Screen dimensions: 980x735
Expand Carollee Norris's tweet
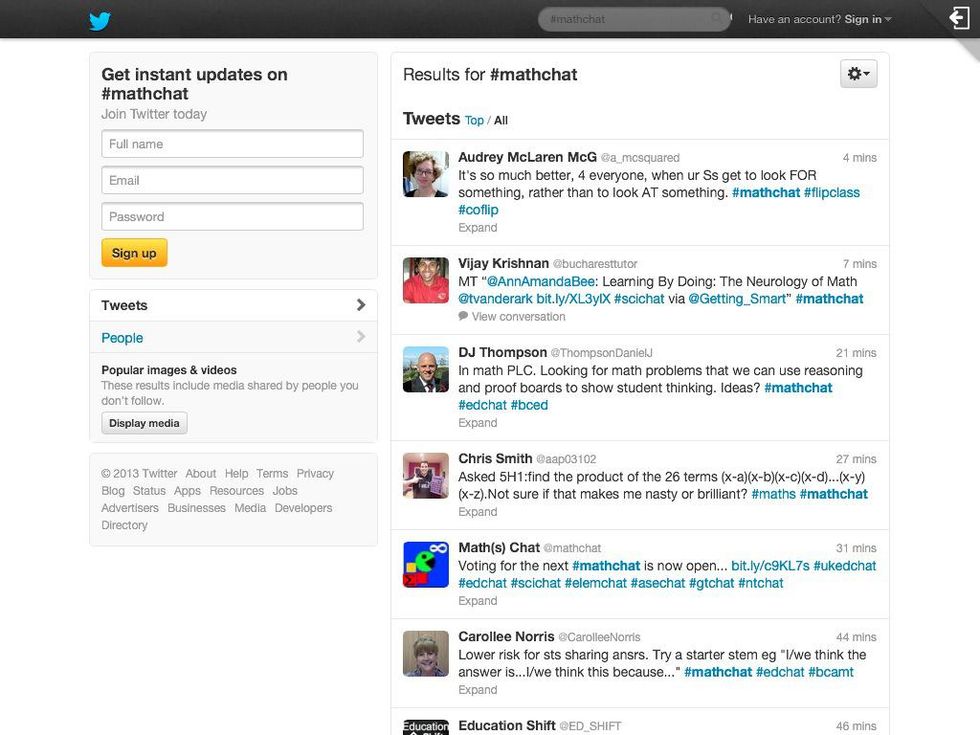(477, 690)
